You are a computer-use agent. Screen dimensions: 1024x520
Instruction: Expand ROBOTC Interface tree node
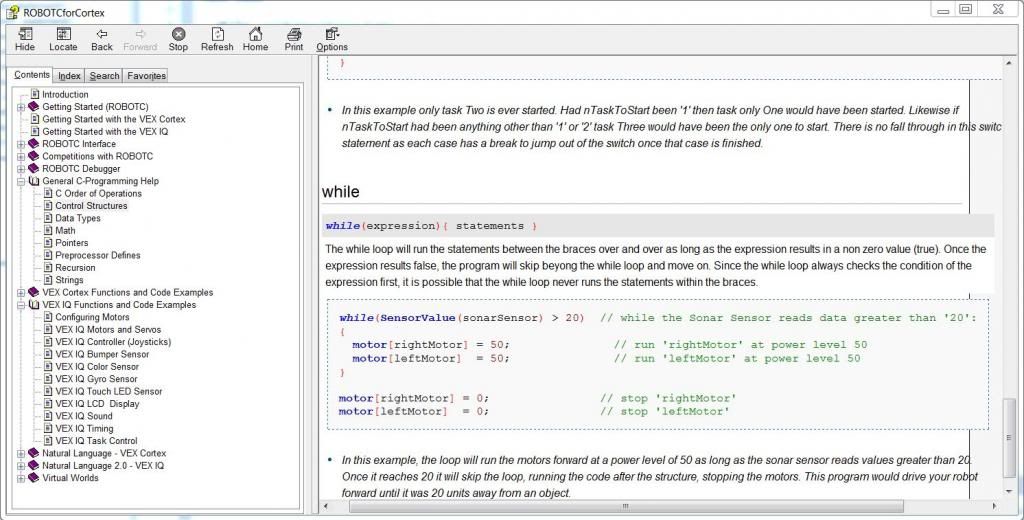pos(21,144)
